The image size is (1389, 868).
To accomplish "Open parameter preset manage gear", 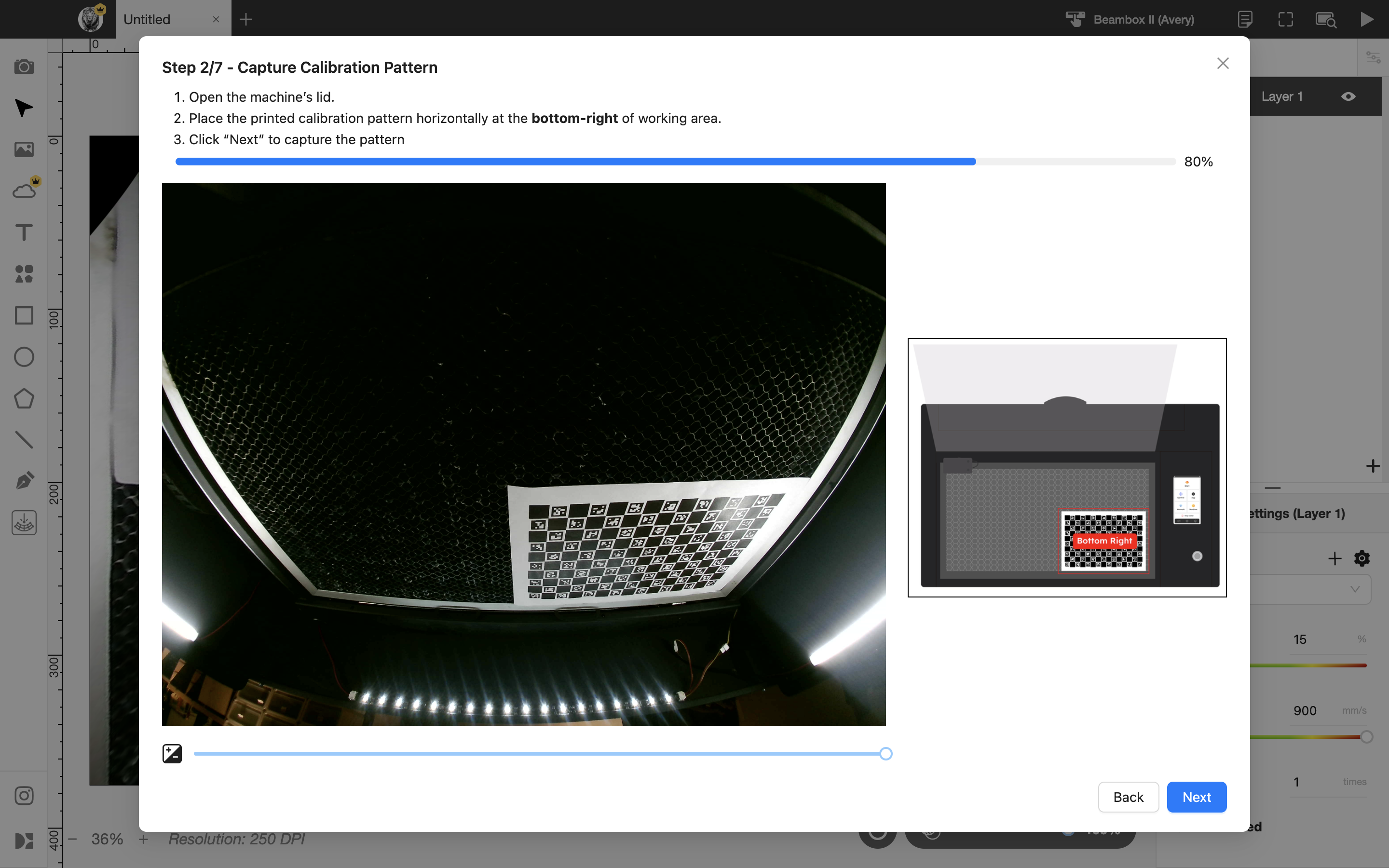I will click(x=1362, y=558).
